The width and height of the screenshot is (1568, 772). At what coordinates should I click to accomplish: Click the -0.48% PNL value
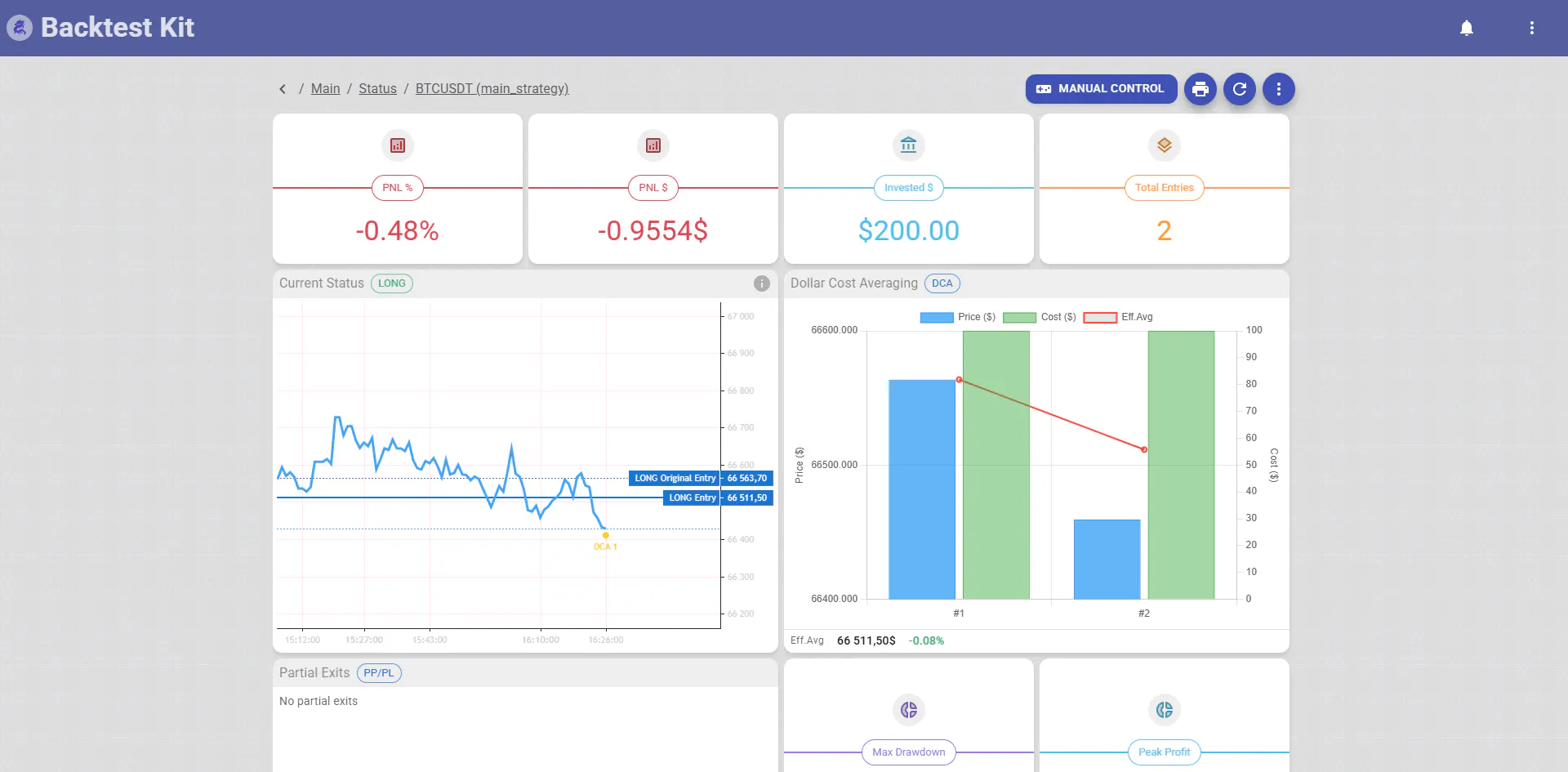tap(398, 231)
